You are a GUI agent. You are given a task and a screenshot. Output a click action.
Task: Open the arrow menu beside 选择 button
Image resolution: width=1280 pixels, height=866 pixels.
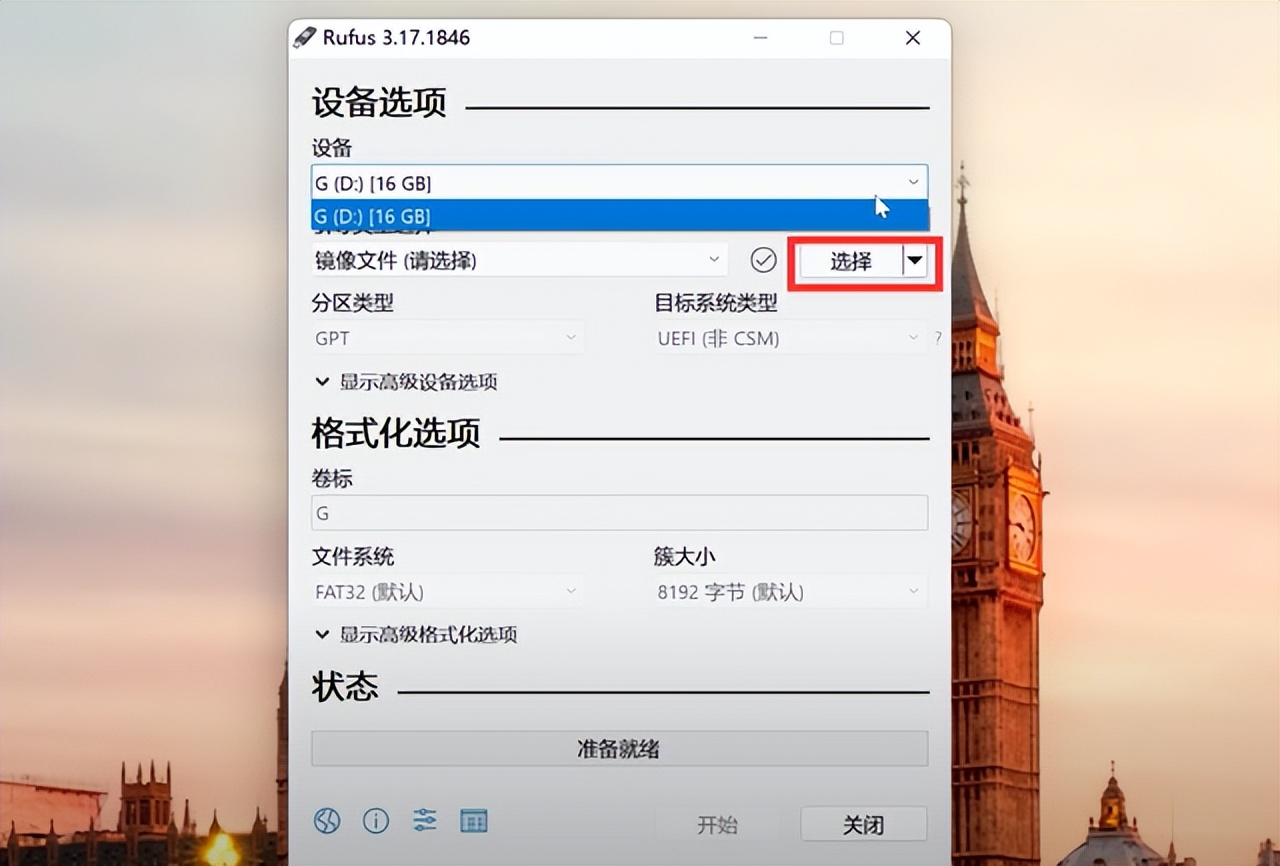click(915, 261)
